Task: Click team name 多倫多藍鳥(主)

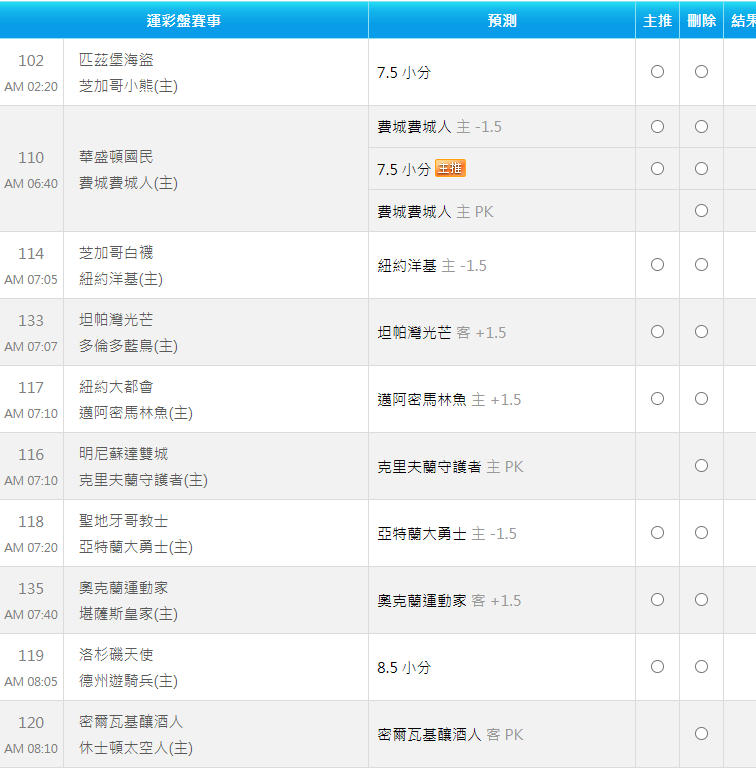Action: coord(128,346)
